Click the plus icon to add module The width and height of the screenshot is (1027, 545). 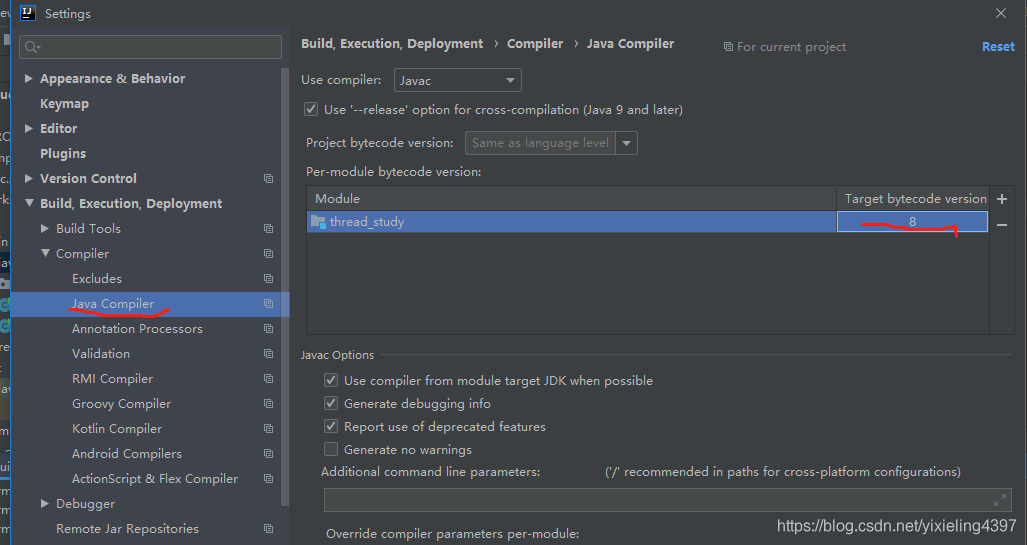(x=1001, y=198)
